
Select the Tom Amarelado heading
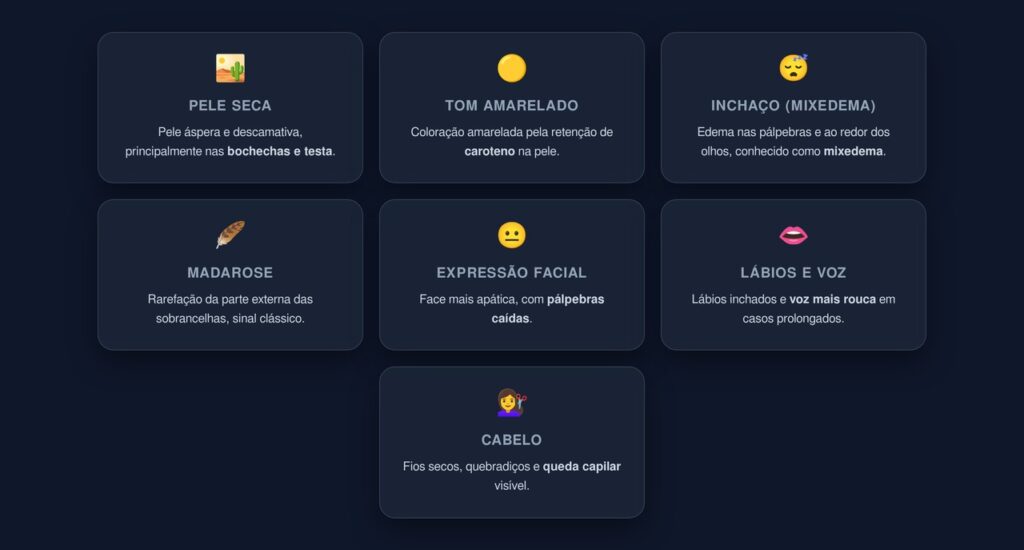(x=512, y=105)
